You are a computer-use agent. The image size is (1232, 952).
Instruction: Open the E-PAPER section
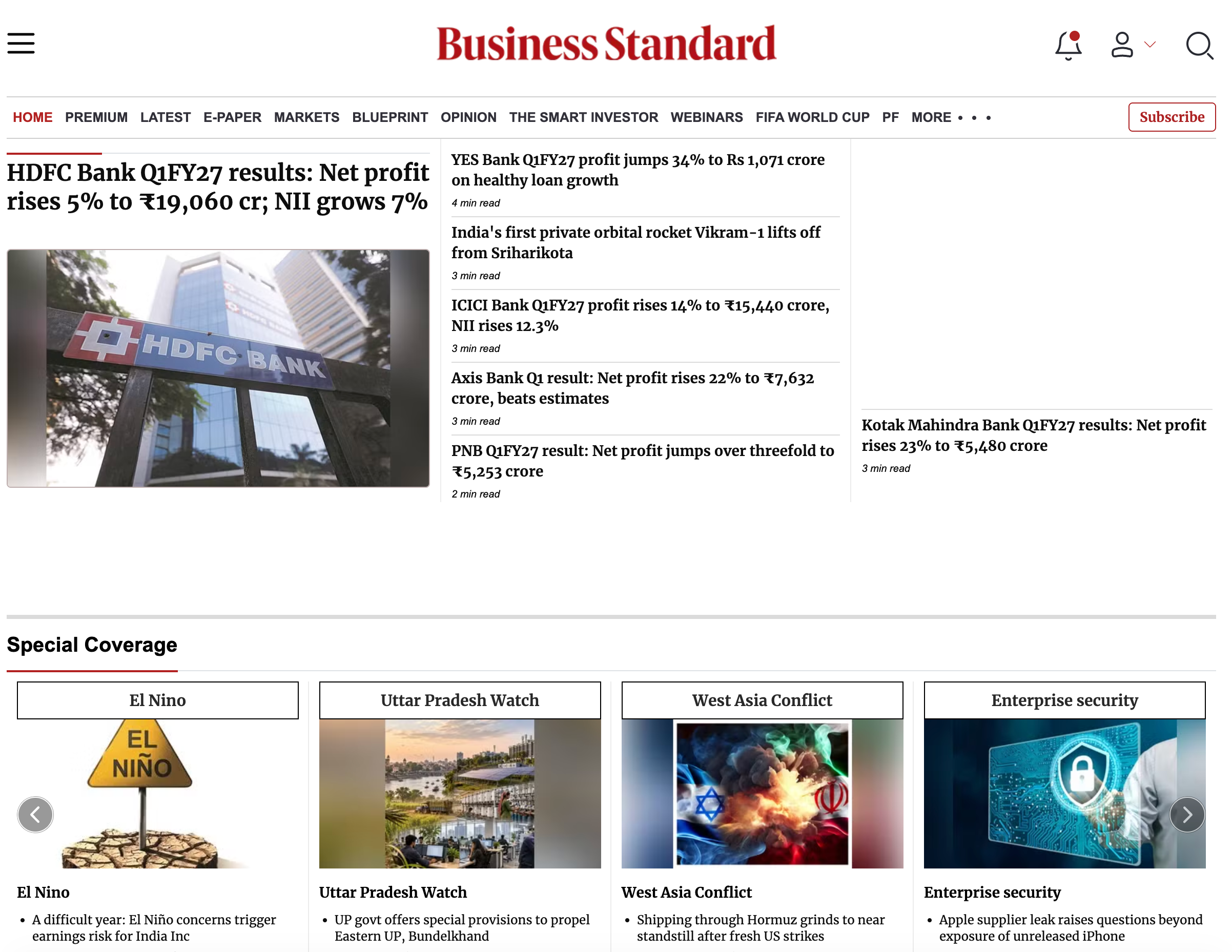pyautogui.click(x=233, y=117)
